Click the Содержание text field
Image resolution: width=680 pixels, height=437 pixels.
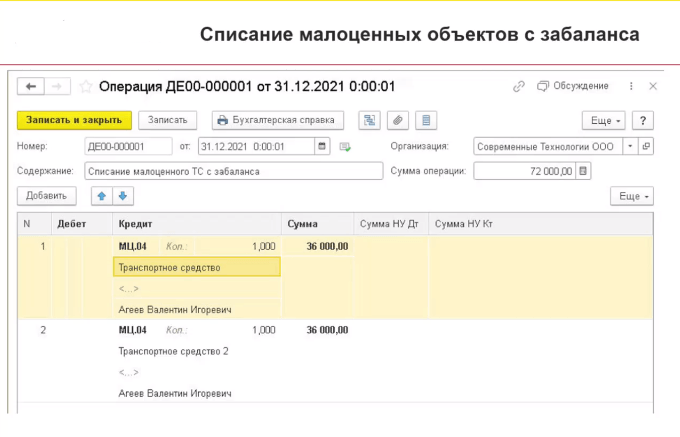pyautogui.click(x=232, y=171)
